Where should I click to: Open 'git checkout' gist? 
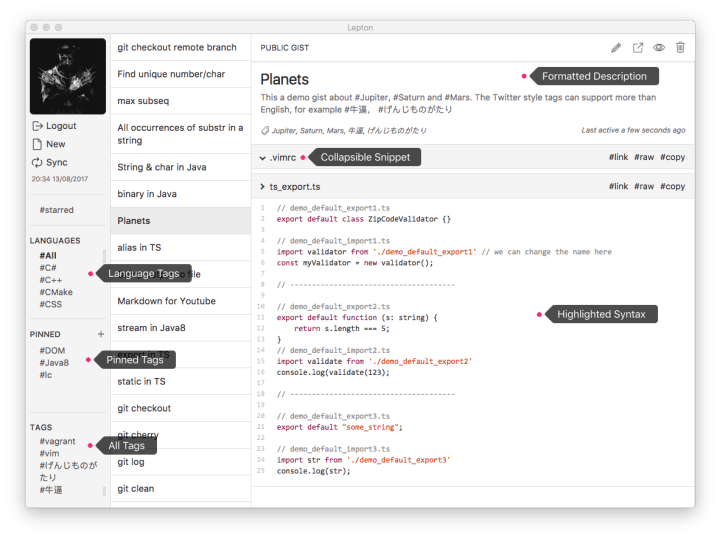coord(180,408)
